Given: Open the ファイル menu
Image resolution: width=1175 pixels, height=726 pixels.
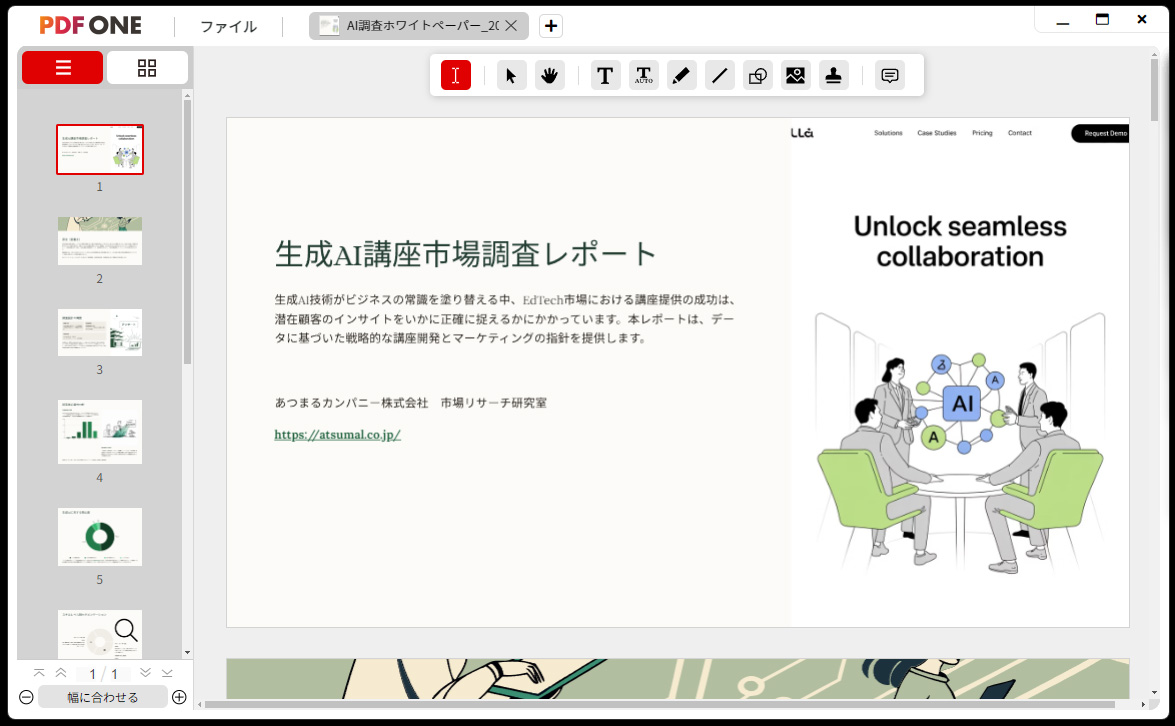Looking at the screenshot, I should click(x=228, y=26).
